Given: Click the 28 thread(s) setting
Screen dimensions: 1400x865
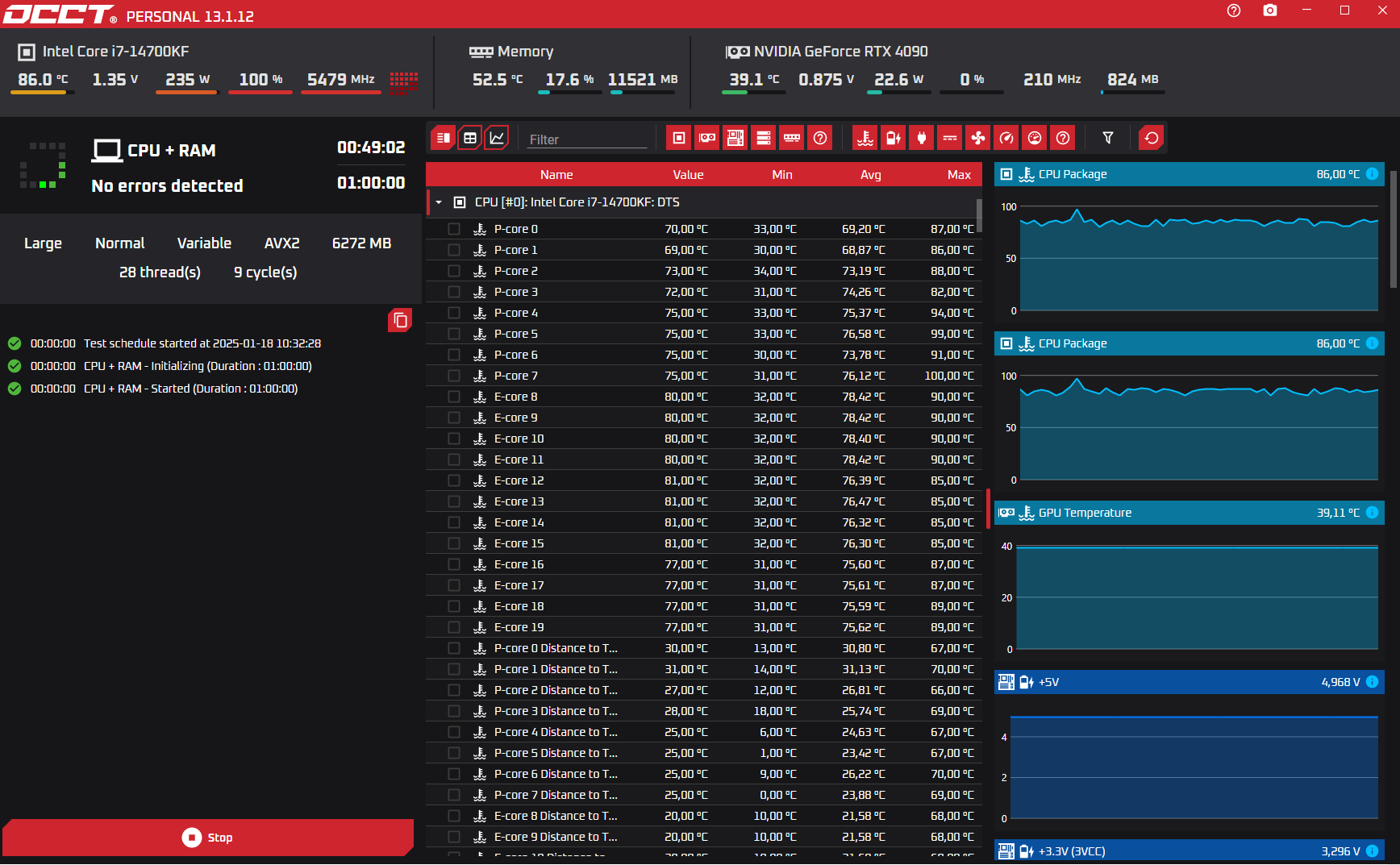Looking at the screenshot, I should point(160,272).
